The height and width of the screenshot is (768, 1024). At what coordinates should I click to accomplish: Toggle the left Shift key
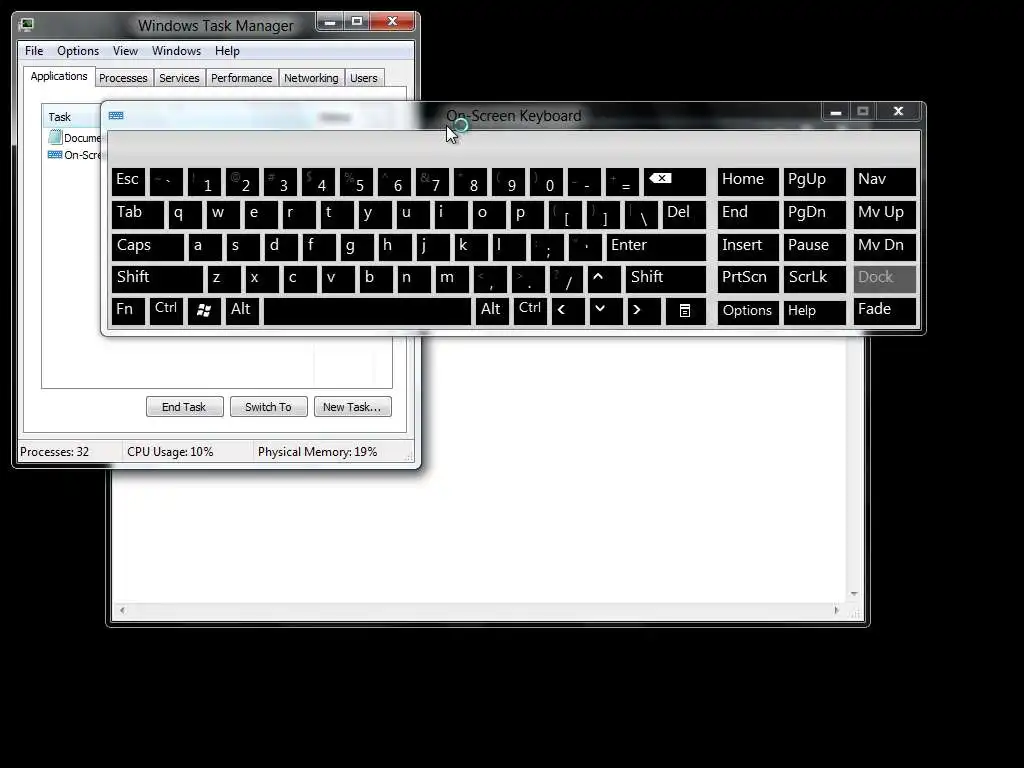pyautogui.click(x=157, y=278)
